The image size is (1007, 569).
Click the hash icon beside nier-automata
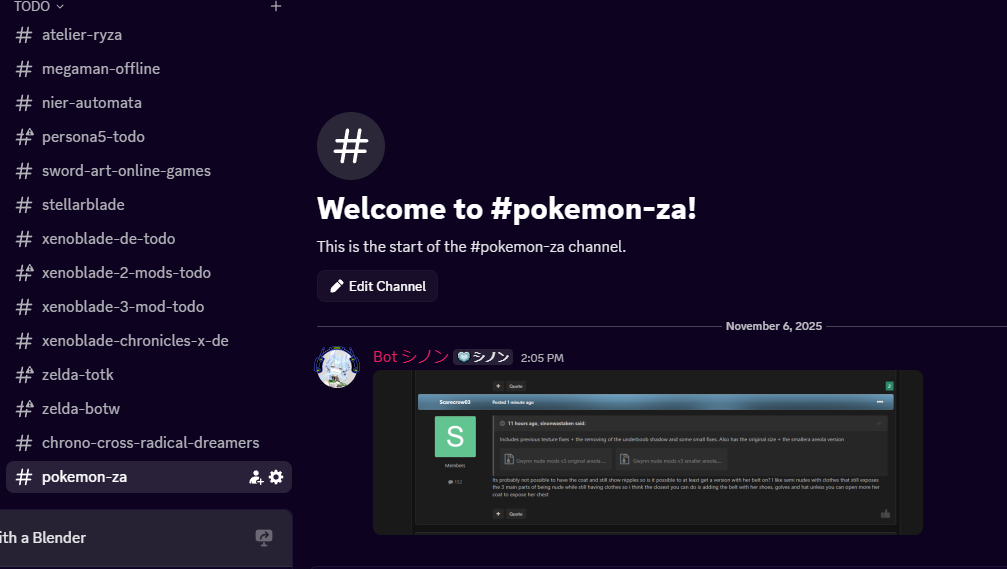tap(24, 103)
